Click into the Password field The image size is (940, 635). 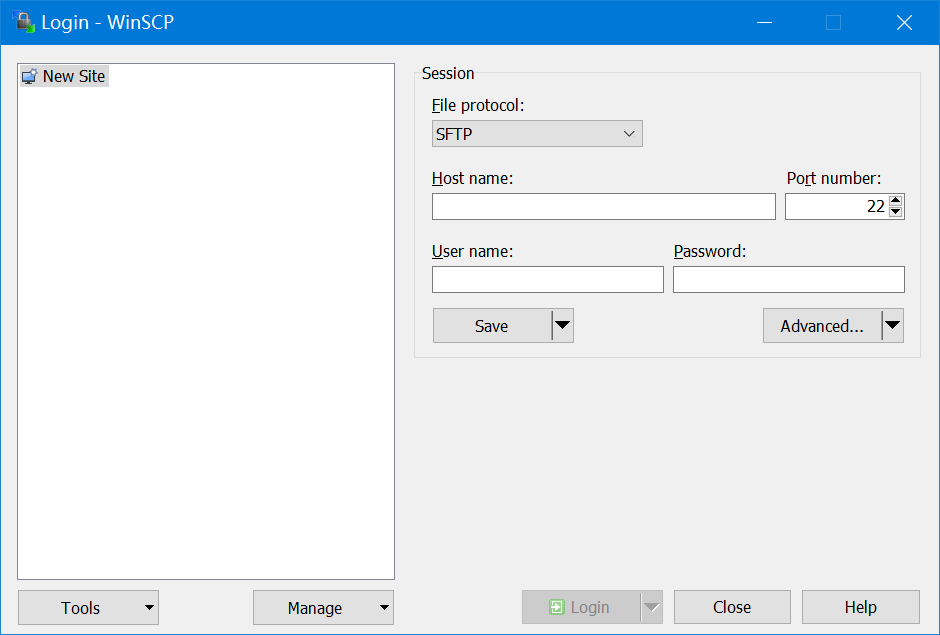pos(788,279)
